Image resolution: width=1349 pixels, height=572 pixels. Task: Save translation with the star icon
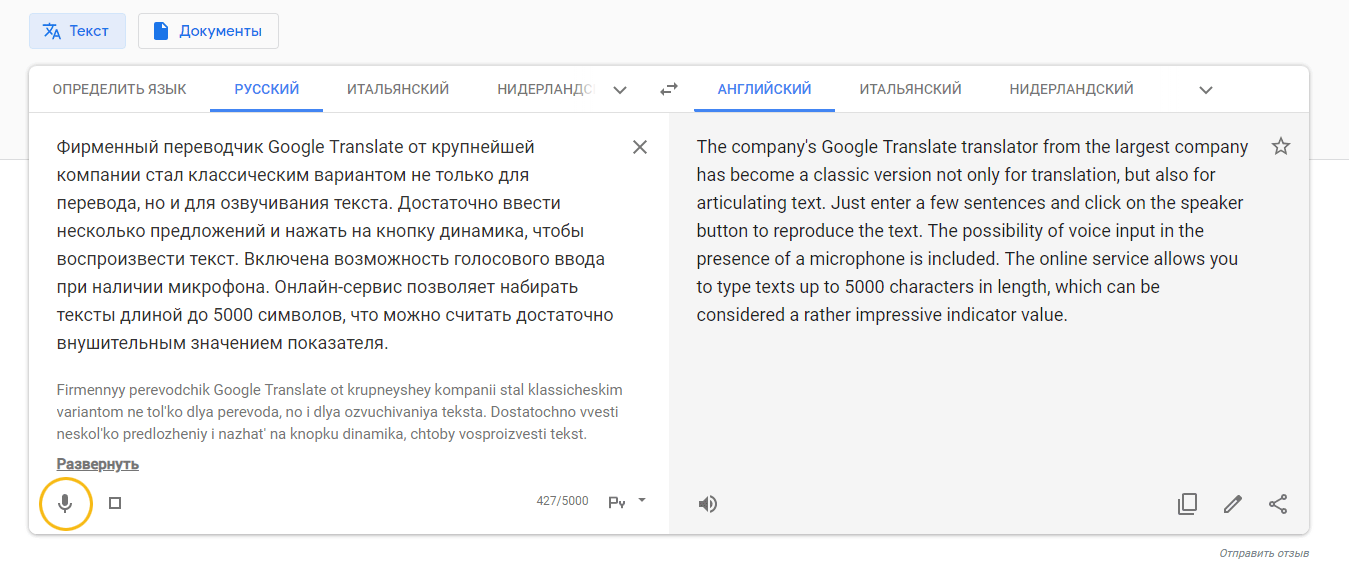(1281, 147)
